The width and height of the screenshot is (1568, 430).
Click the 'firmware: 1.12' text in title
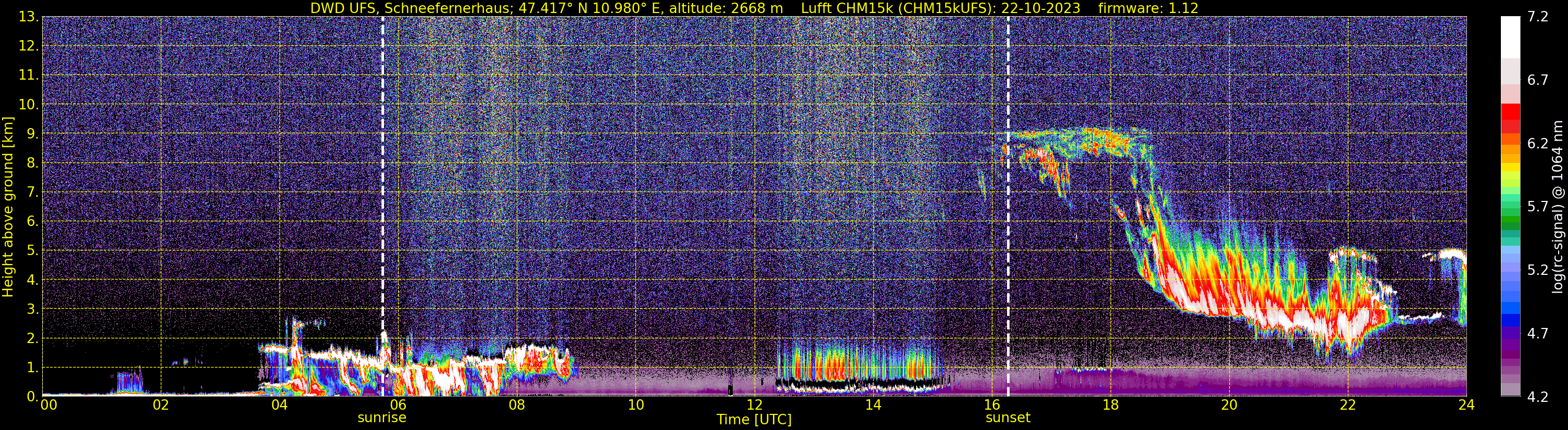click(x=1148, y=8)
